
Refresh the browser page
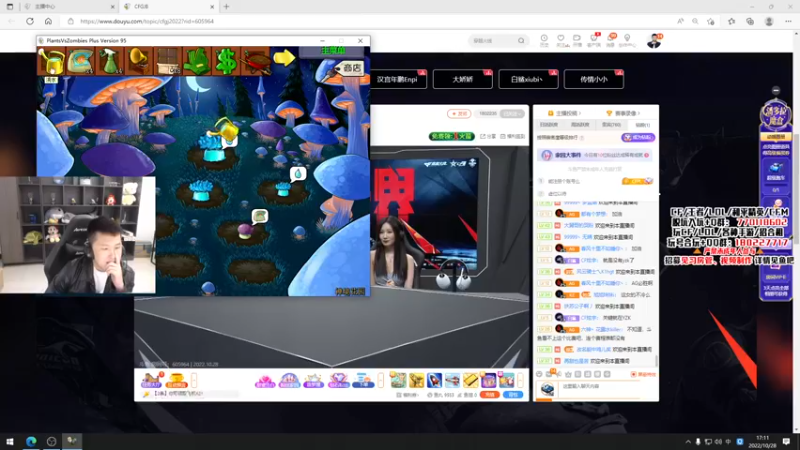point(30,21)
